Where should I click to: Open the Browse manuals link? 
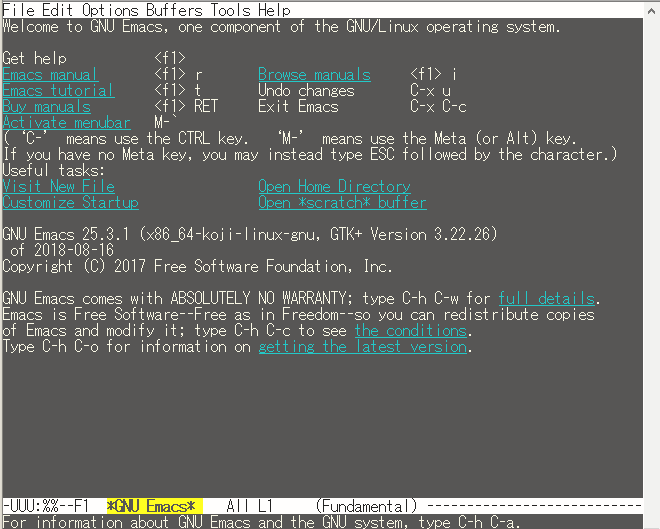pyautogui.click(x=314, y=74)
